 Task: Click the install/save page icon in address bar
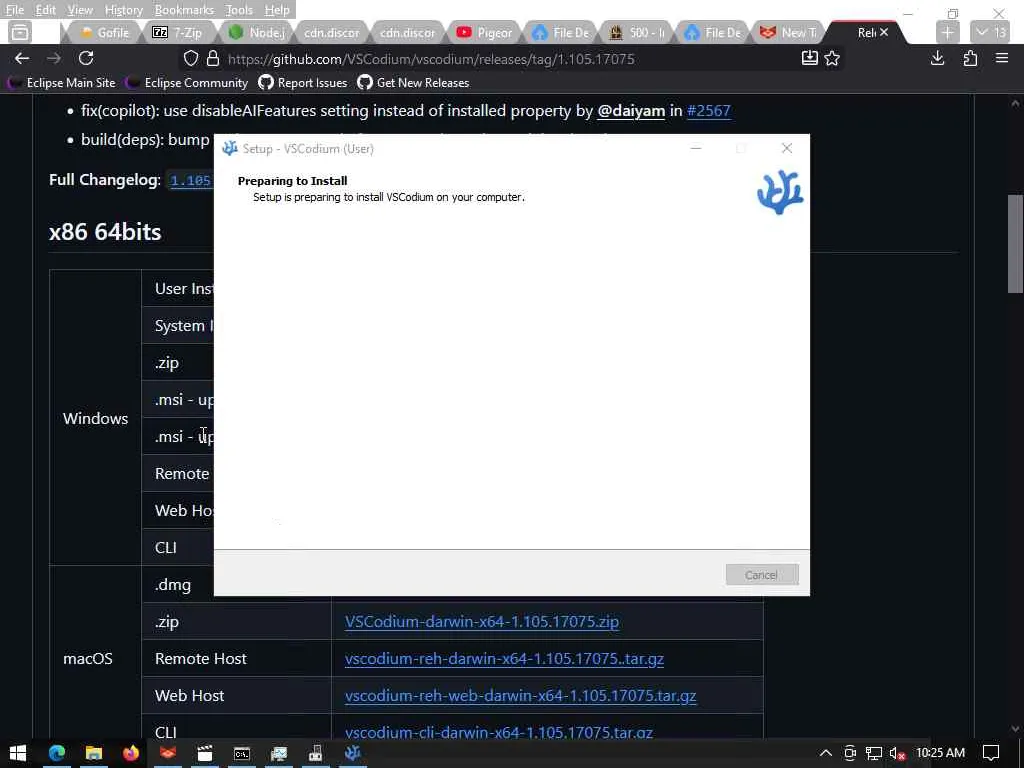pos(810,58)
